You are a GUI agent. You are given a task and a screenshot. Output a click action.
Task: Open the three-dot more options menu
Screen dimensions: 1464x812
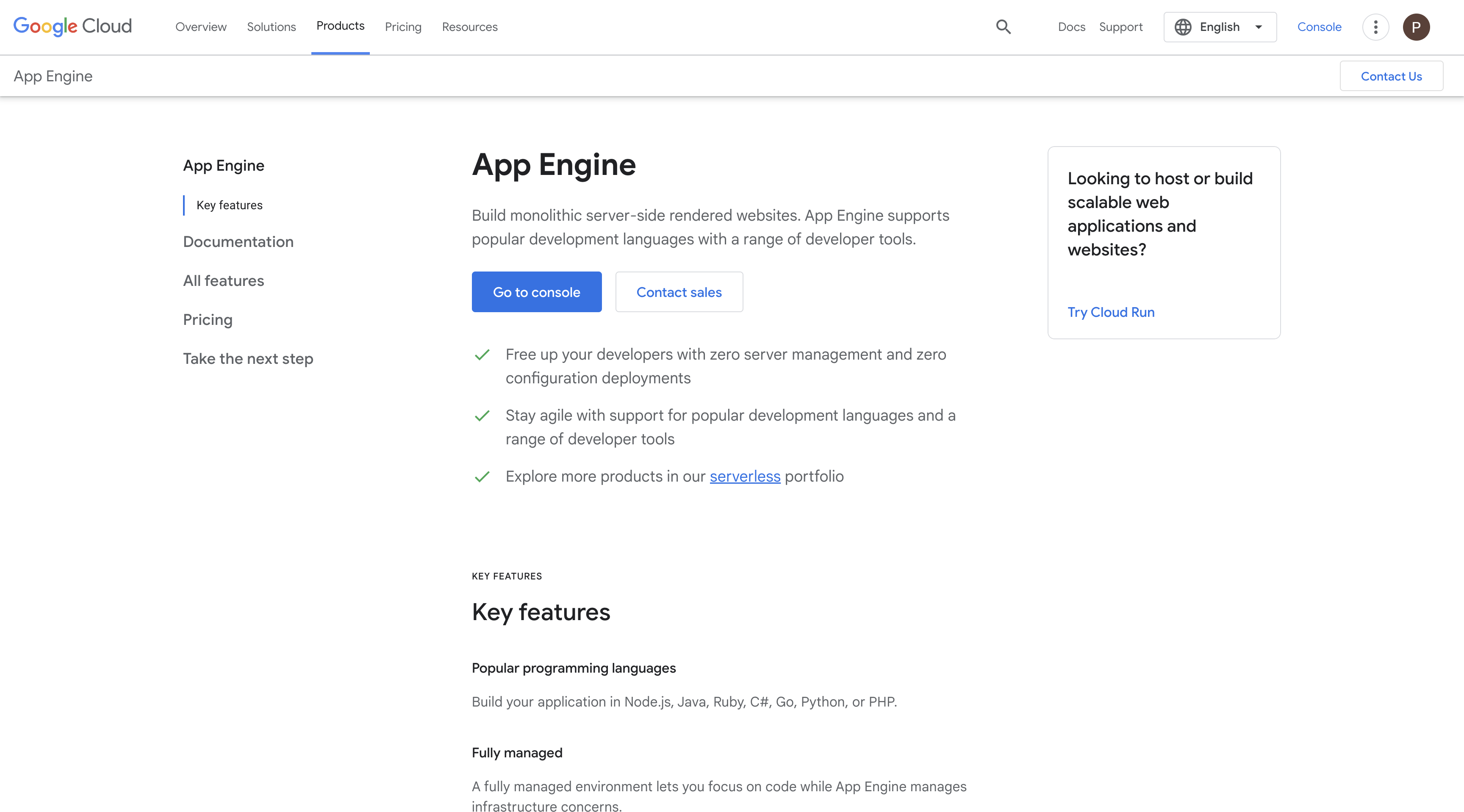pyautogui.click(x=1375, y=27)
